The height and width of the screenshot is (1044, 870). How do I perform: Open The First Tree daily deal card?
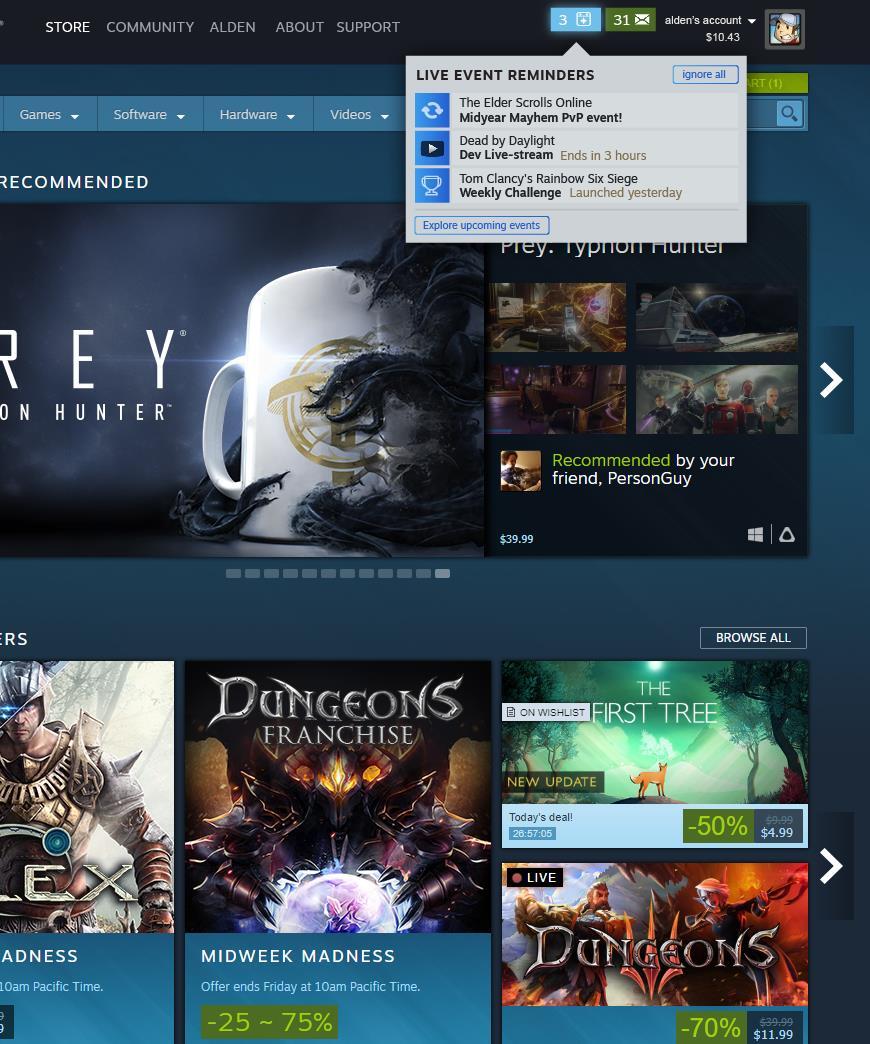[655, 754]
